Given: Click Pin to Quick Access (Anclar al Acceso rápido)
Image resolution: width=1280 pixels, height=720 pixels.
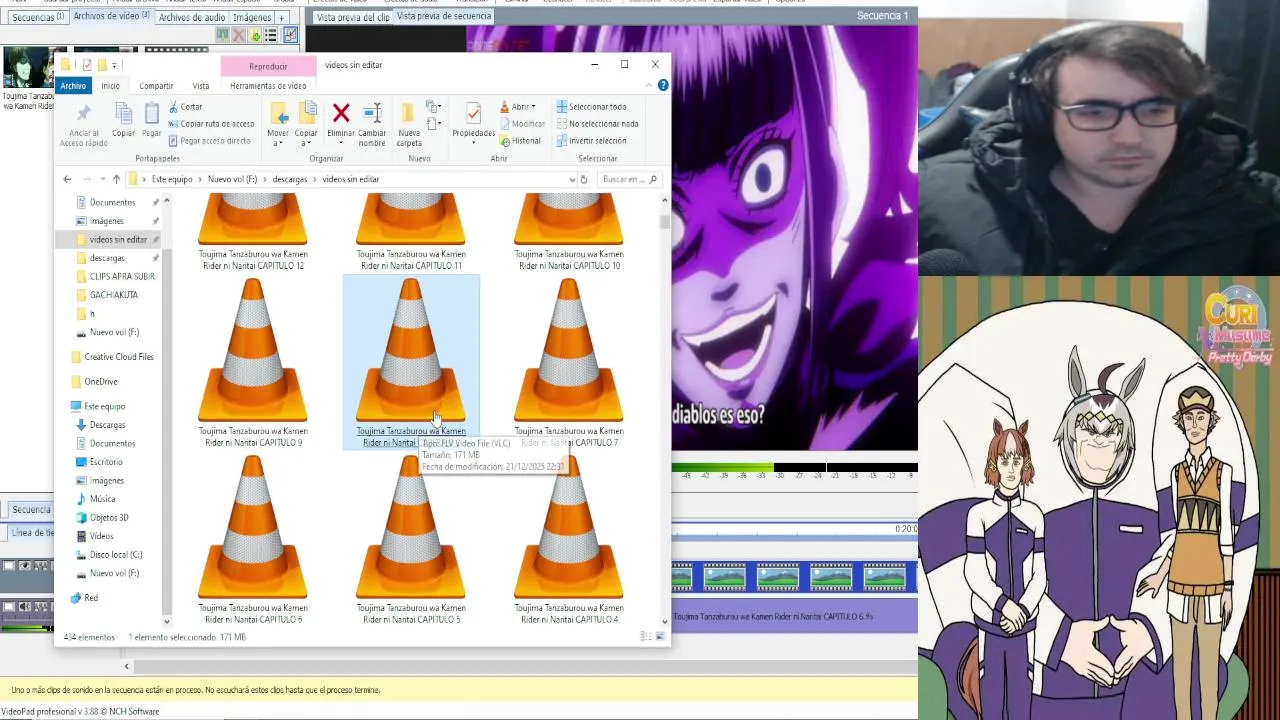Looking at the screenshot, I should click(83, 125).
